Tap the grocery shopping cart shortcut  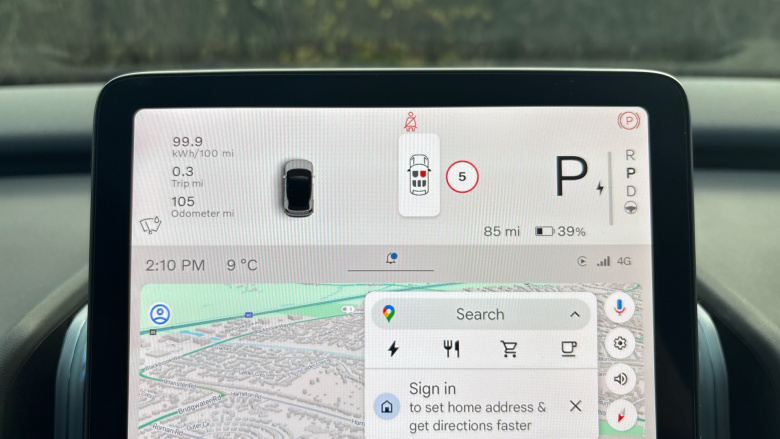(x=509, y=349)
